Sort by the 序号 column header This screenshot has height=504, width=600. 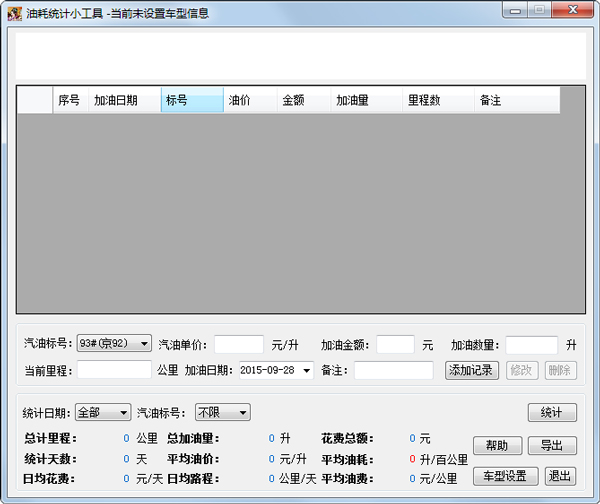(x=70, y=100)
